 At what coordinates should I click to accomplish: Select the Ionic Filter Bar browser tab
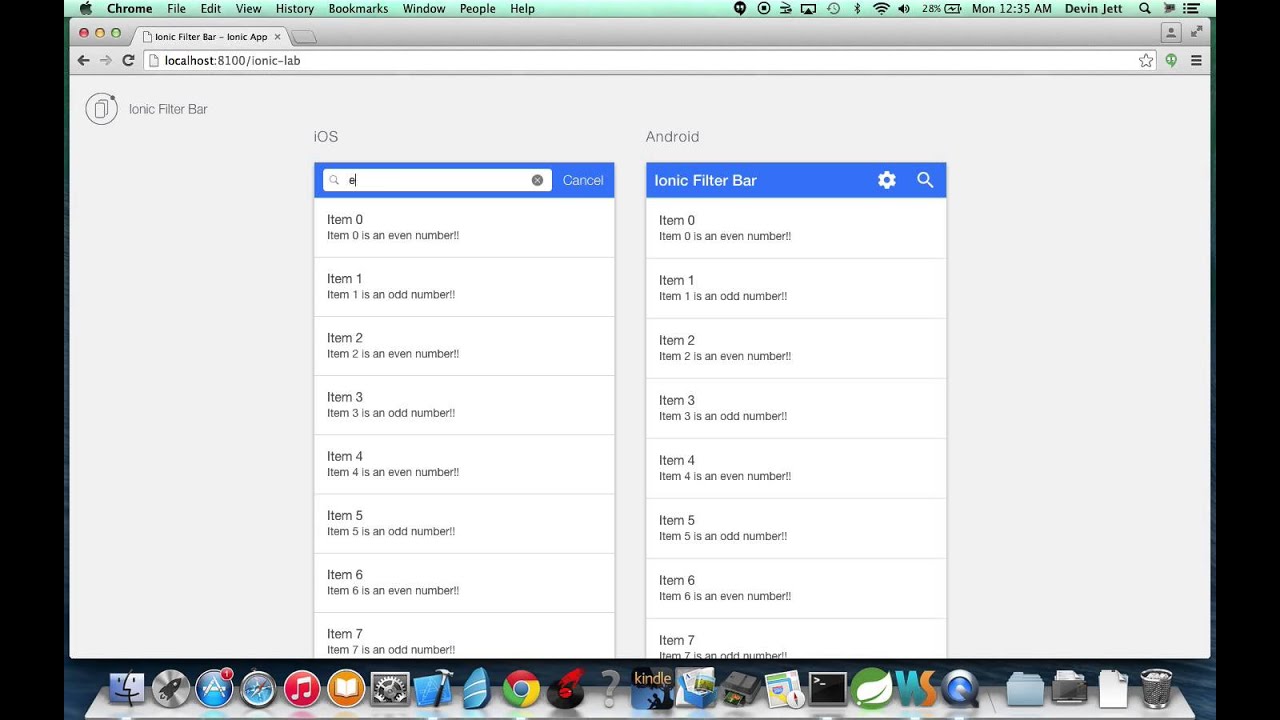point(210,36)
